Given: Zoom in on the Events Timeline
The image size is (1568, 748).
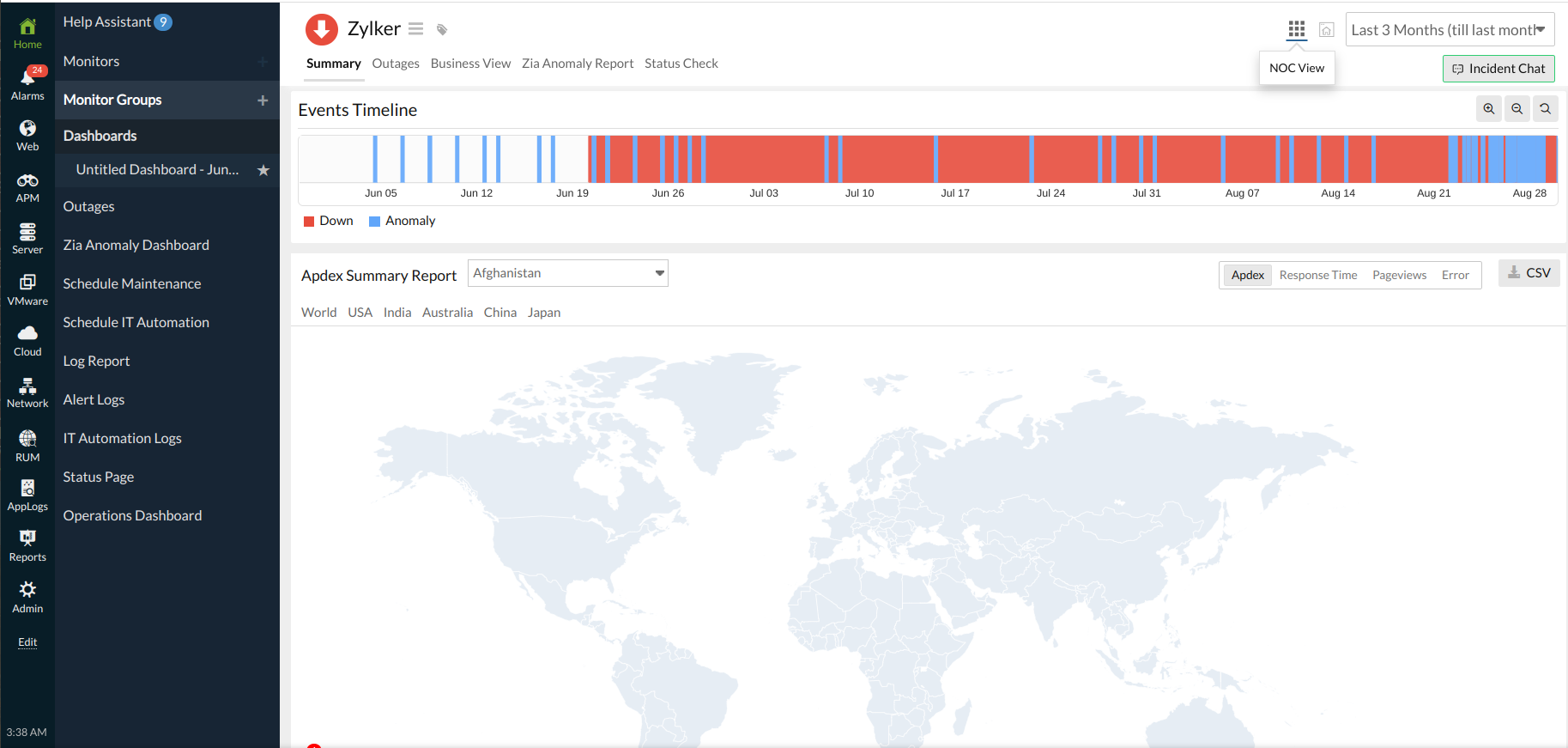Looking at the screenshot, I should (x=1489, y=109).
